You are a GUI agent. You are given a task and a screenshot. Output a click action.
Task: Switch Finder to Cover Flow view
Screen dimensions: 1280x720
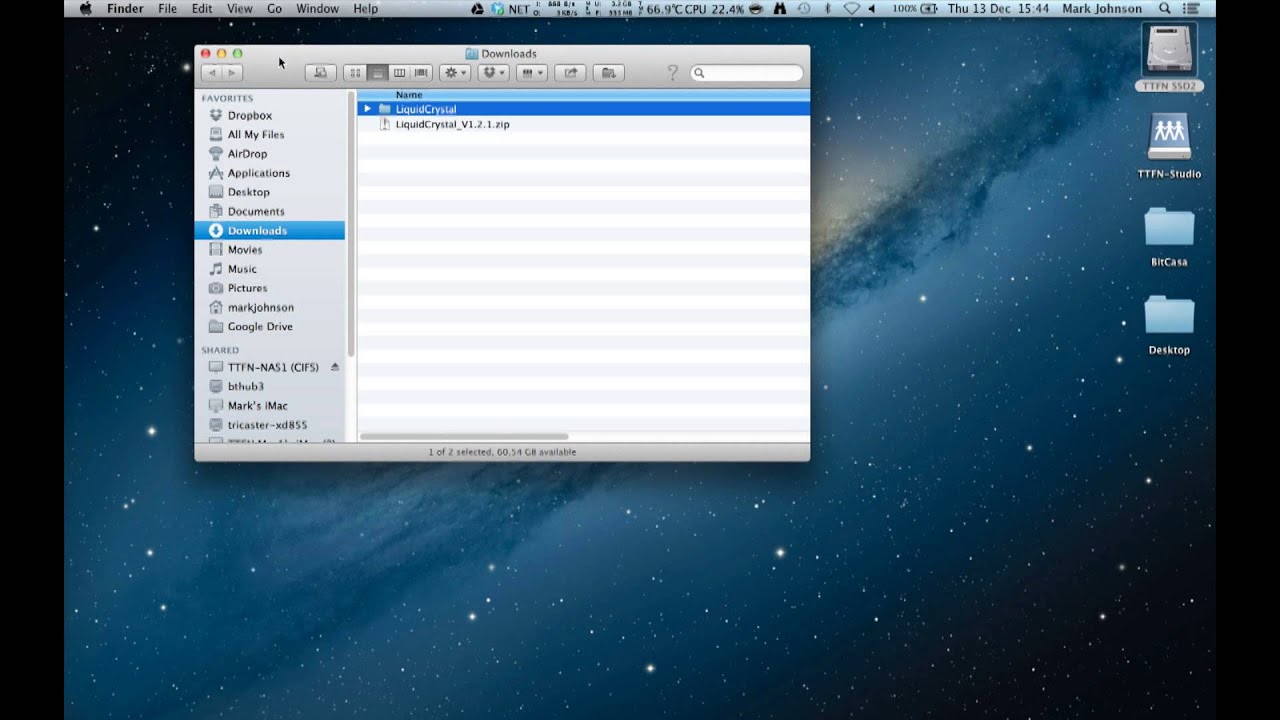click(421, 73)
